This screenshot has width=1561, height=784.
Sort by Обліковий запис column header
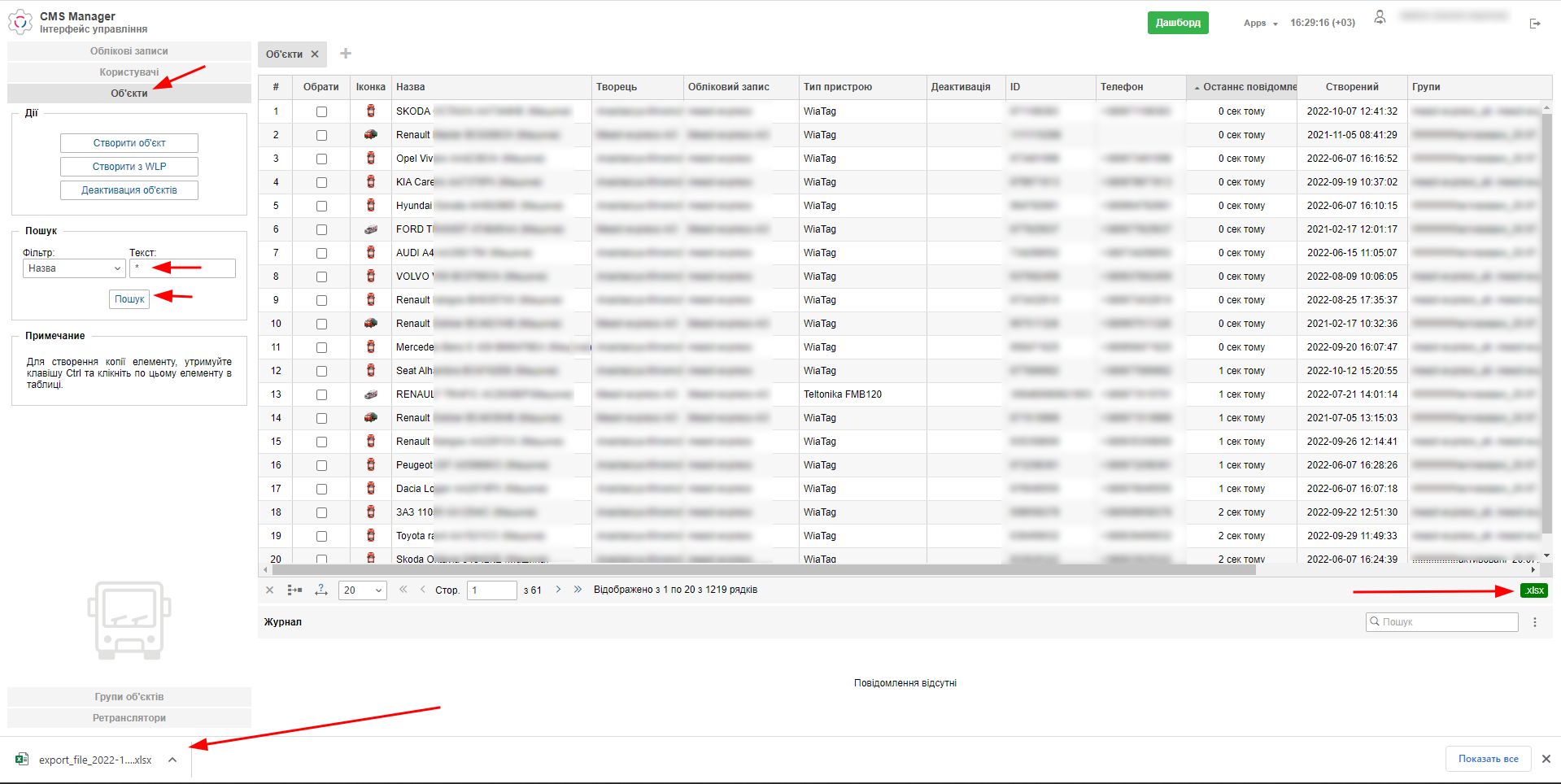741,87
